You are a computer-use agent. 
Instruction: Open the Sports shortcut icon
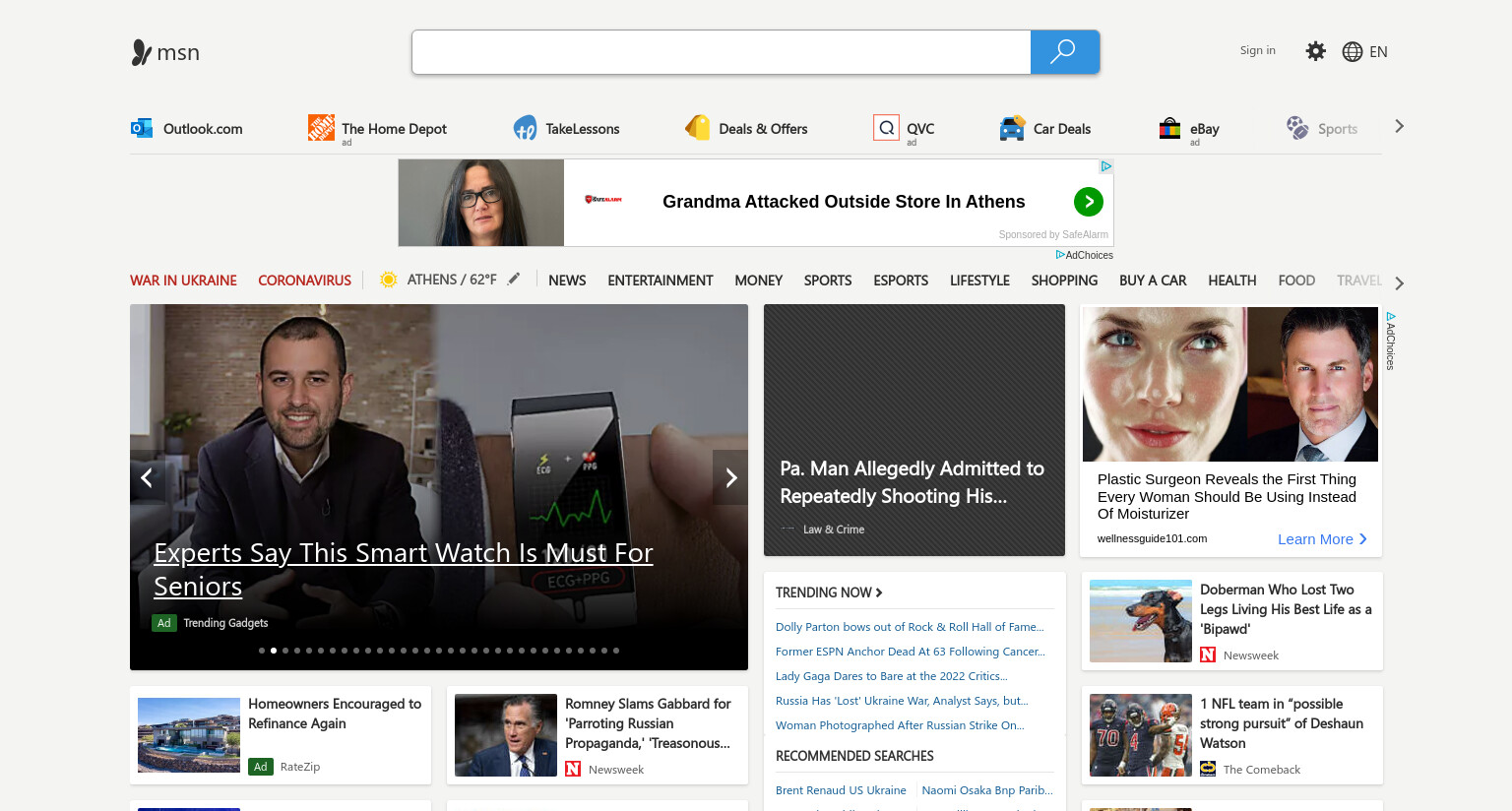1297,128
